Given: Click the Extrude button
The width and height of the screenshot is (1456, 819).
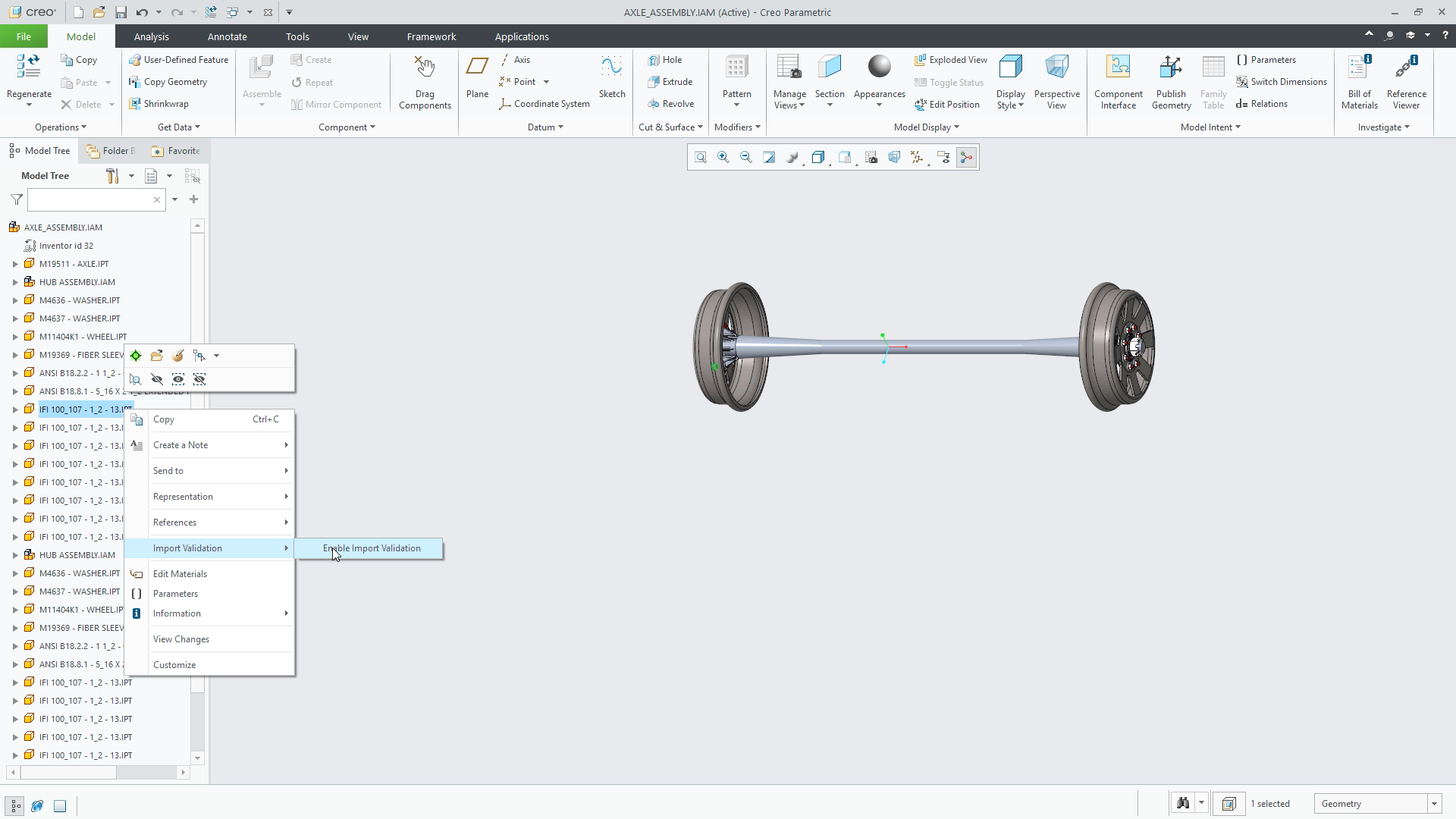Looking at the screenshot, I should tap(670, 82).
